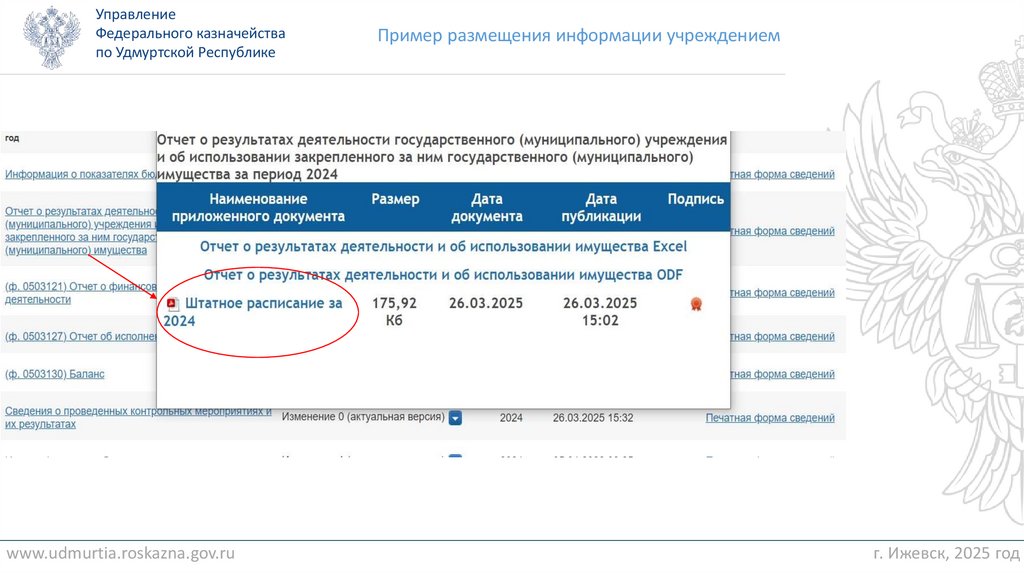
Task: Click the Дата документа column header
Action: tap(487, 208)
